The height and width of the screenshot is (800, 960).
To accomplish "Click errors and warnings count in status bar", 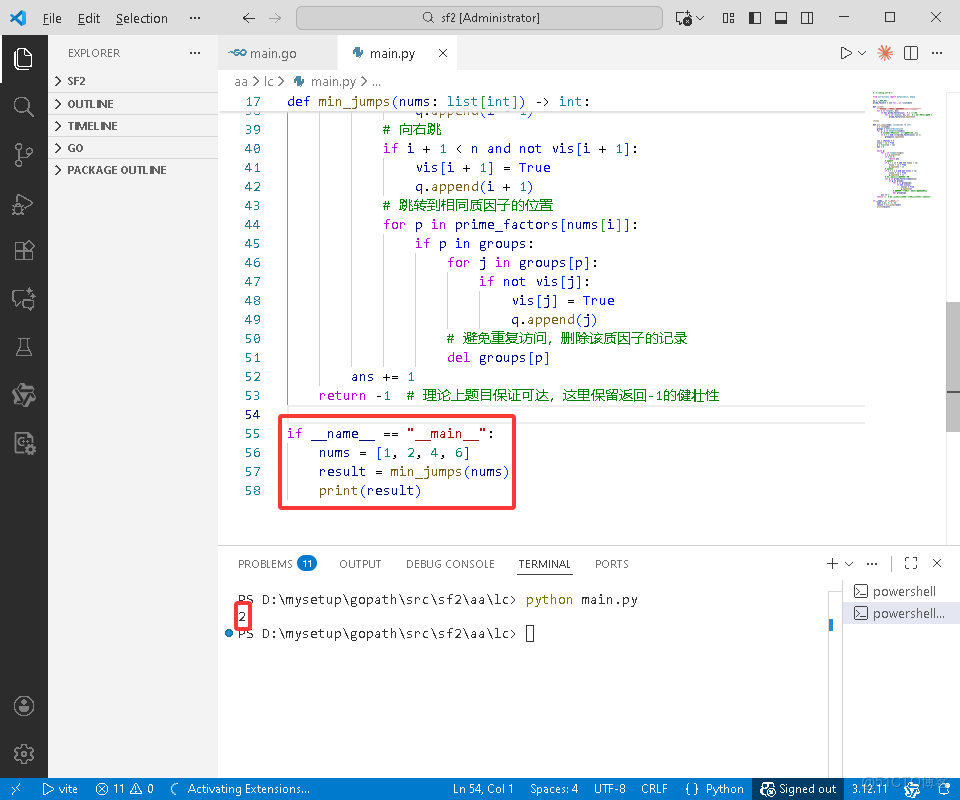I will tap(124, 789).
